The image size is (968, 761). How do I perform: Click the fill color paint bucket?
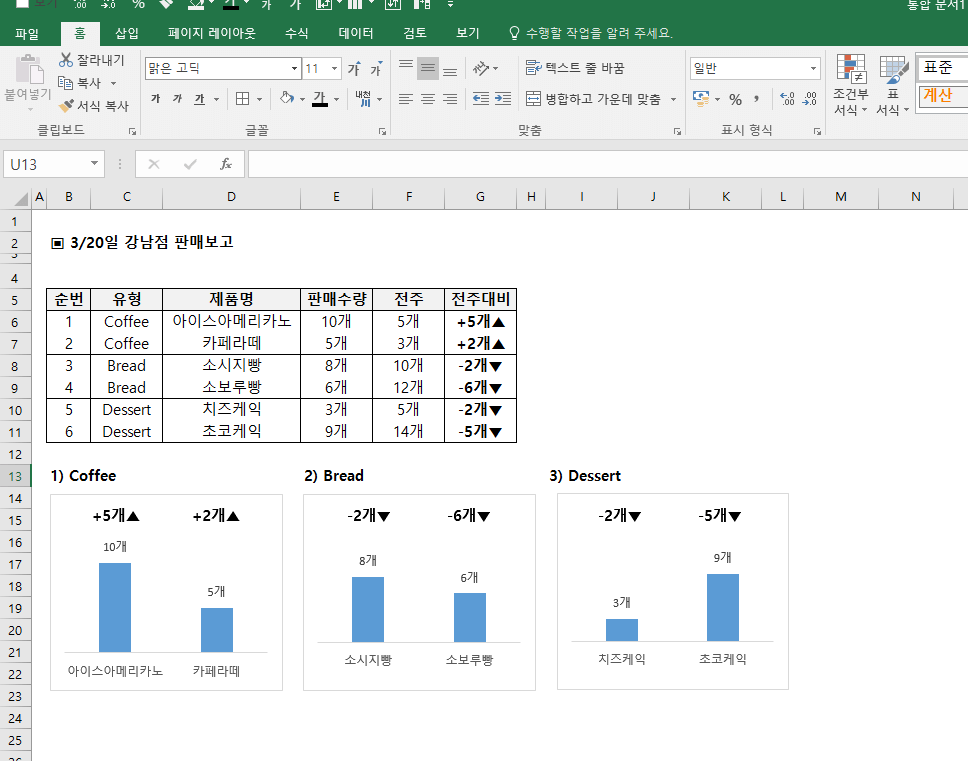point(286,98)
